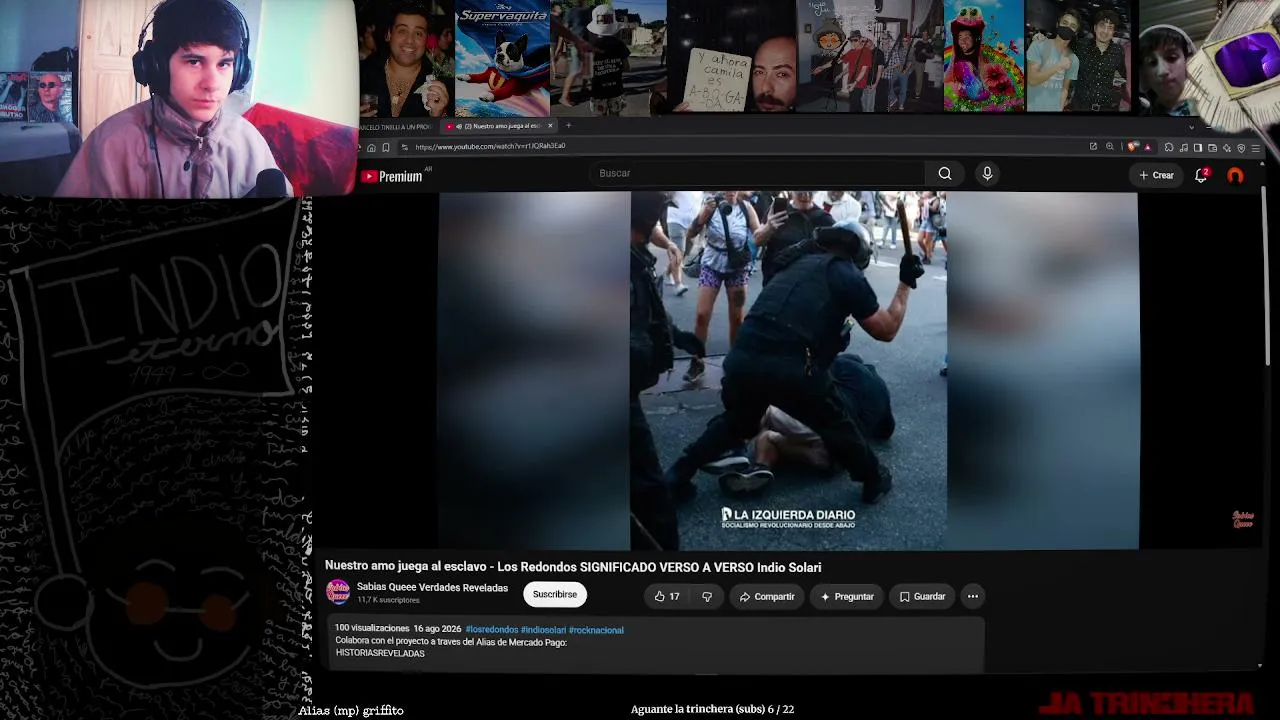The image size is (1280, 720).
Task: Click the zoom magnifier icon in address bar
Action: (x=1109, y=147)
